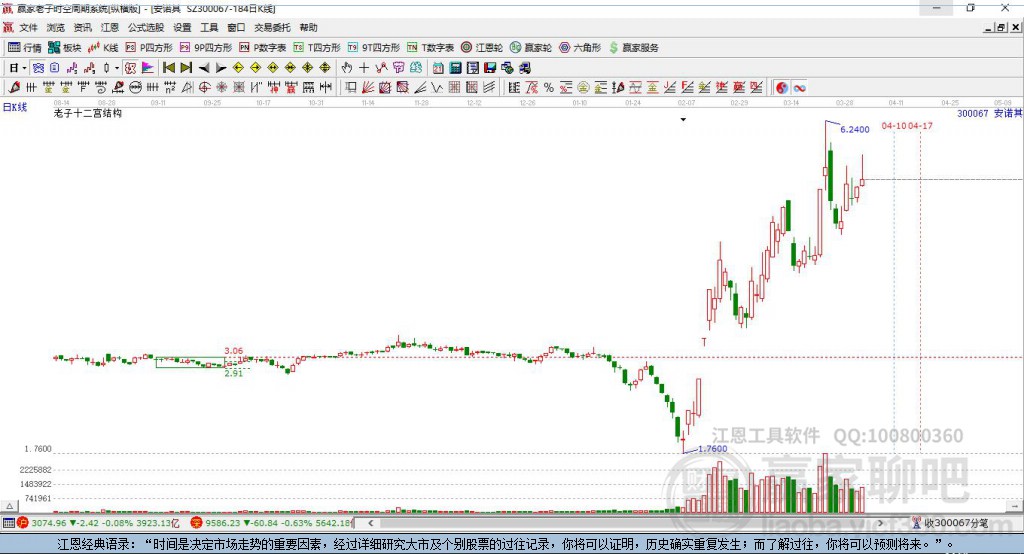Screen dimensions: 1024x554
Task: Open the 江恩 menu
Action: tap(110, 27)
